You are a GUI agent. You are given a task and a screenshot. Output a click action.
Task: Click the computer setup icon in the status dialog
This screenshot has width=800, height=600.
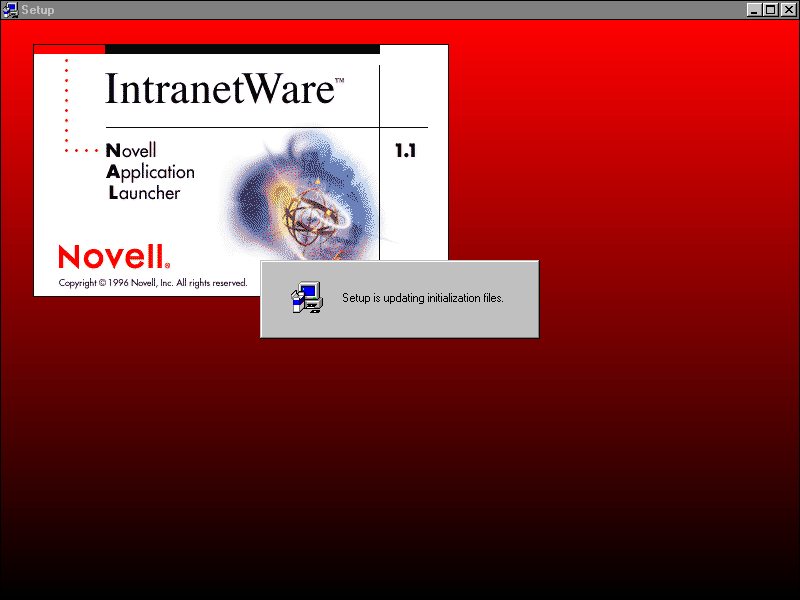307,297
